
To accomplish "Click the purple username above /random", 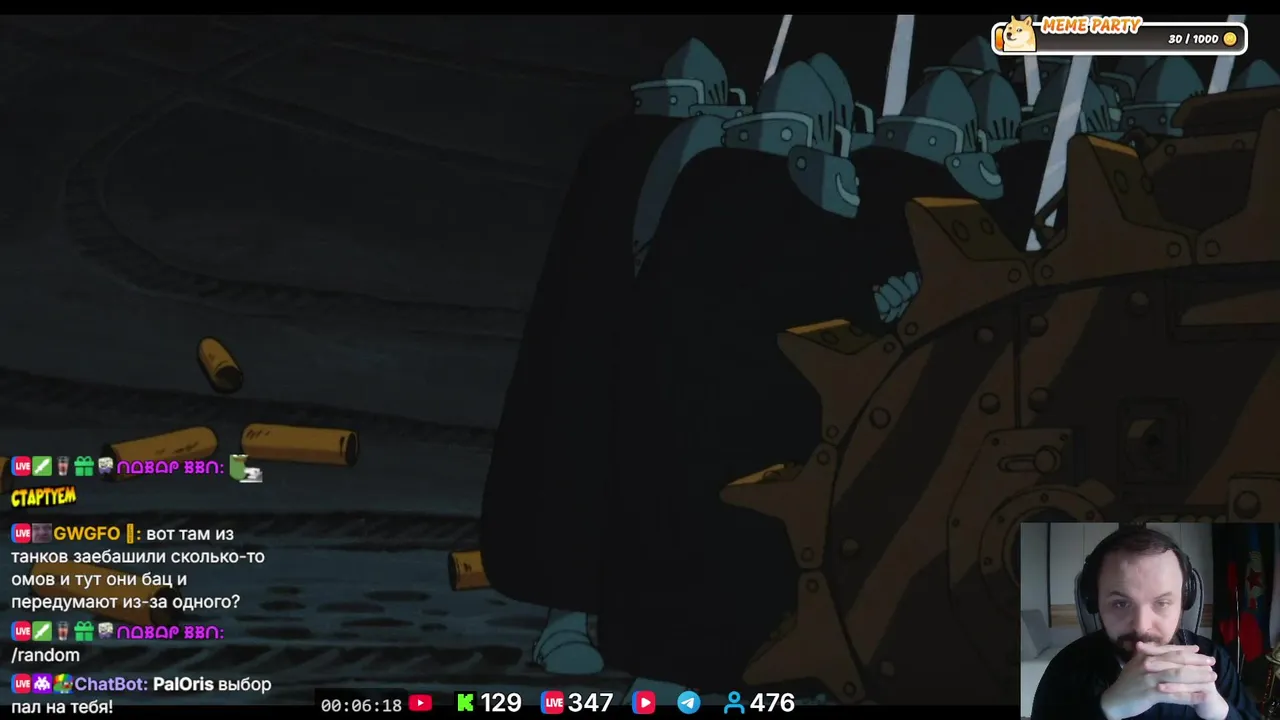I will coord(169,632).
